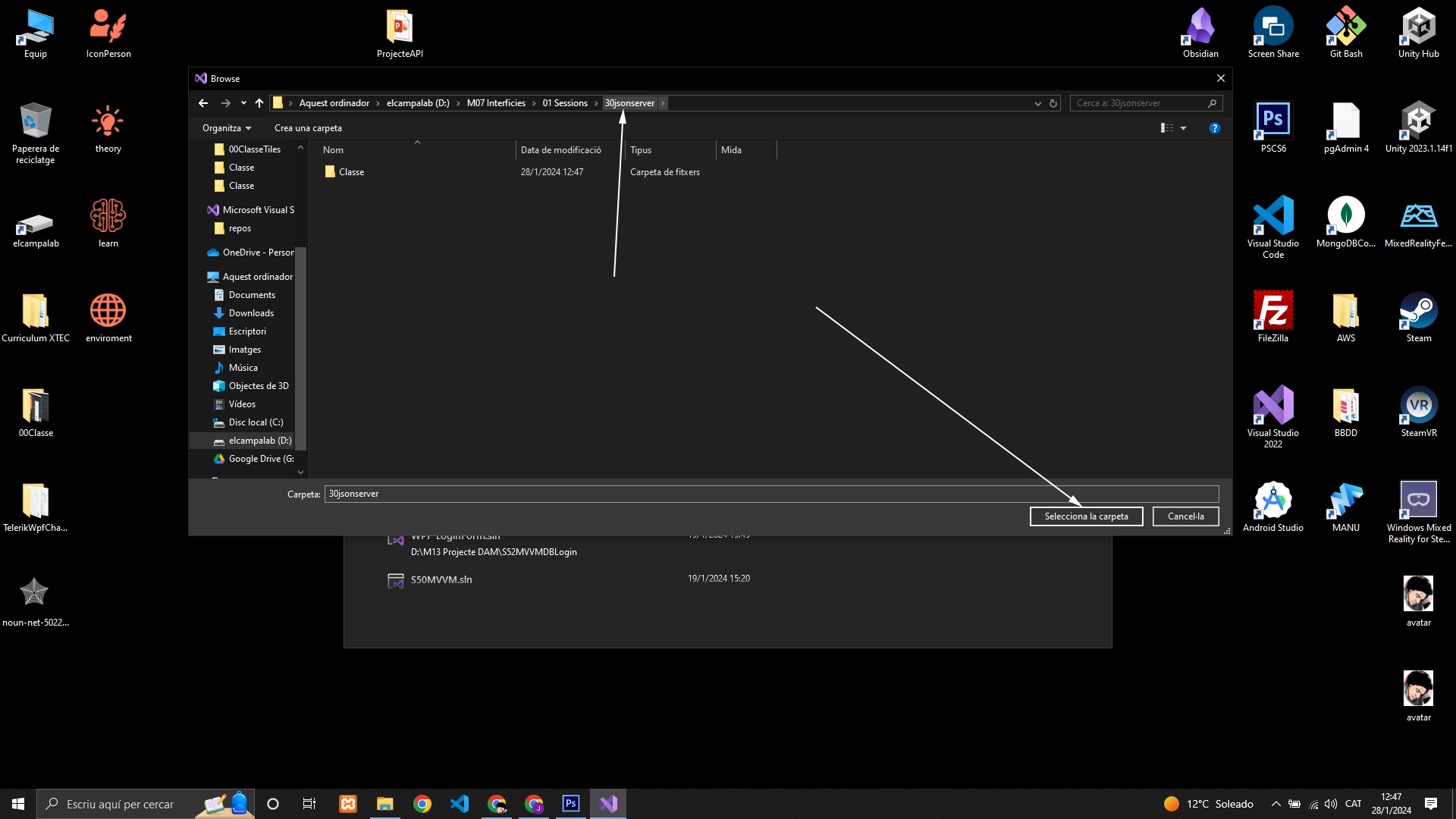
Task: Click the 01 Sessions breadcrumb segment
Action: click(564, 103)
